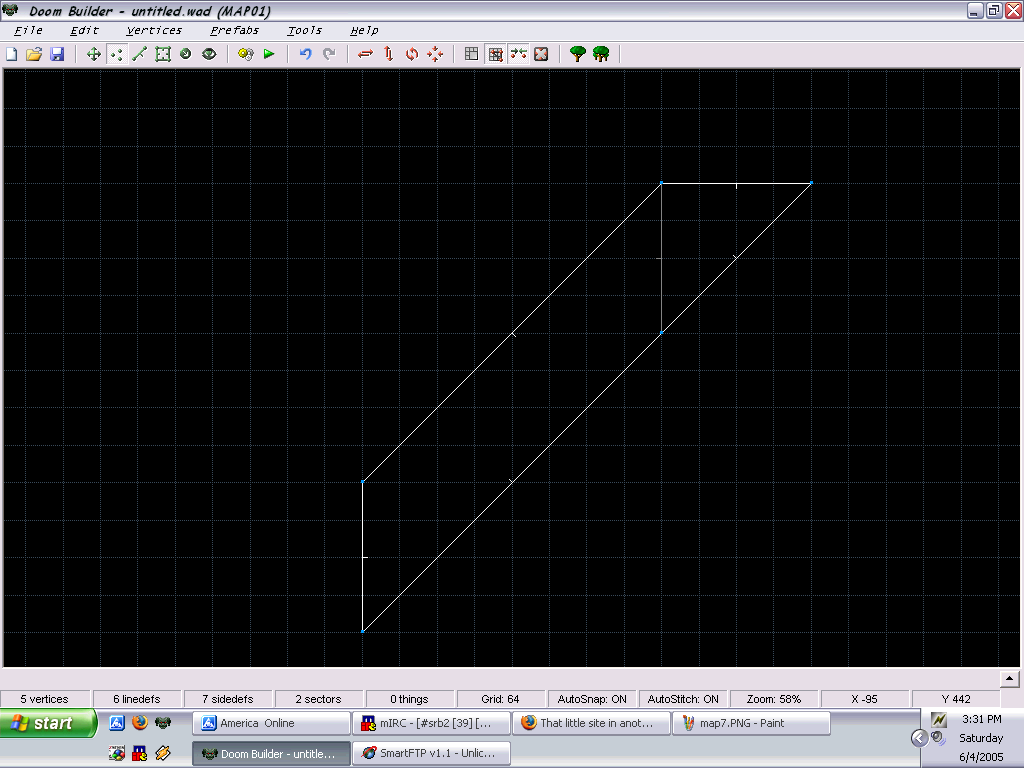Screen dimensions: 1024x768
Task: Launch Winamp lightning icon in Quick Launch
Action: point(163,753)
